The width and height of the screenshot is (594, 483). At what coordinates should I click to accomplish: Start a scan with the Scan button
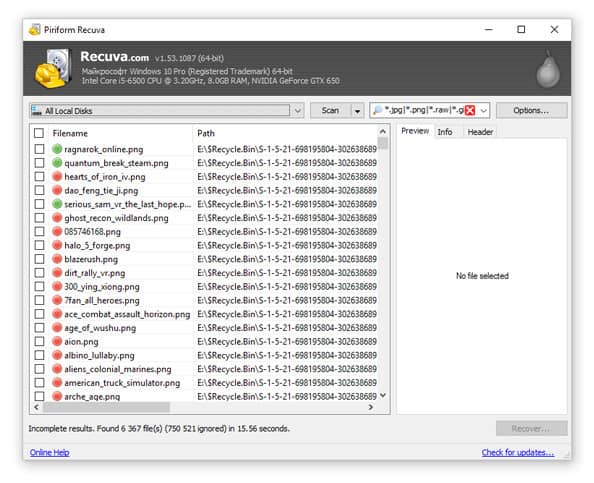click(330, 111)
